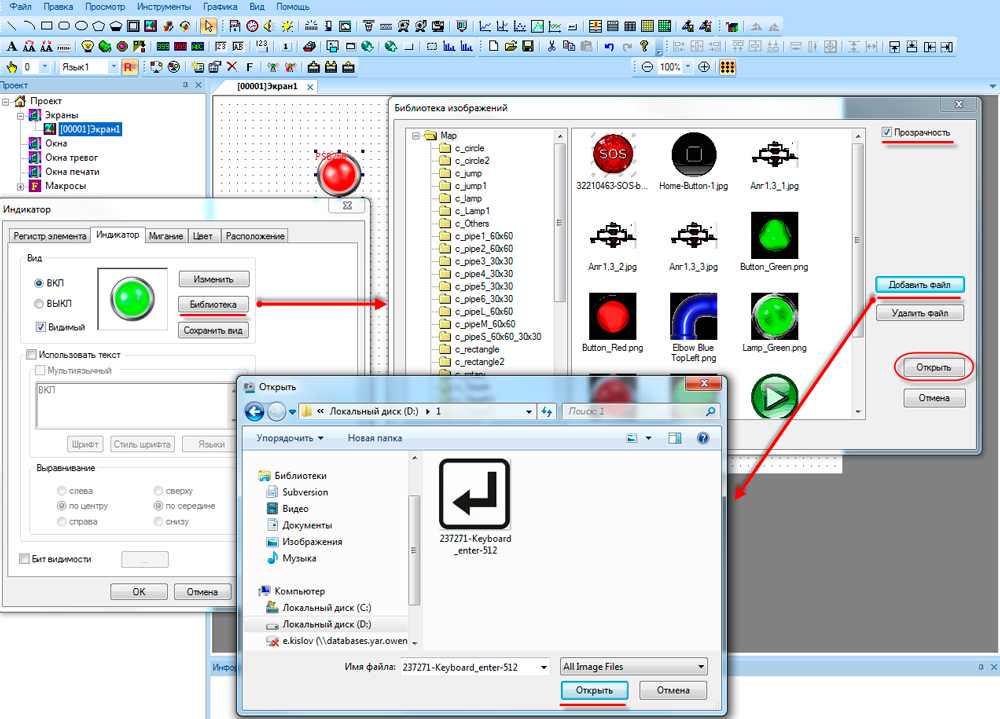
Task: Select the text tool letter A icon
Action: pos(12,46)
